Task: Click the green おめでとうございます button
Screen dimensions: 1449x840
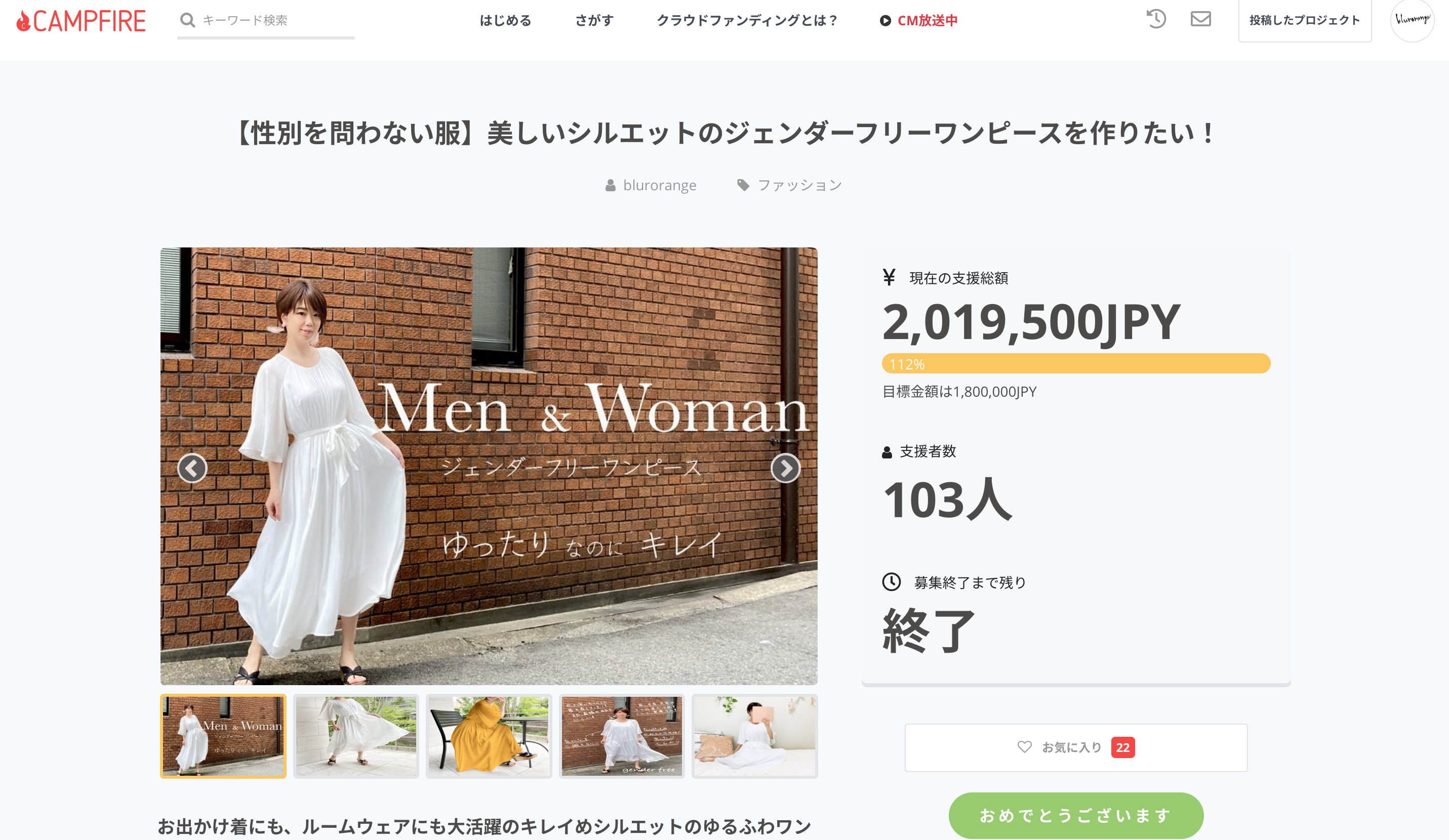Action: coord(1075,815)
